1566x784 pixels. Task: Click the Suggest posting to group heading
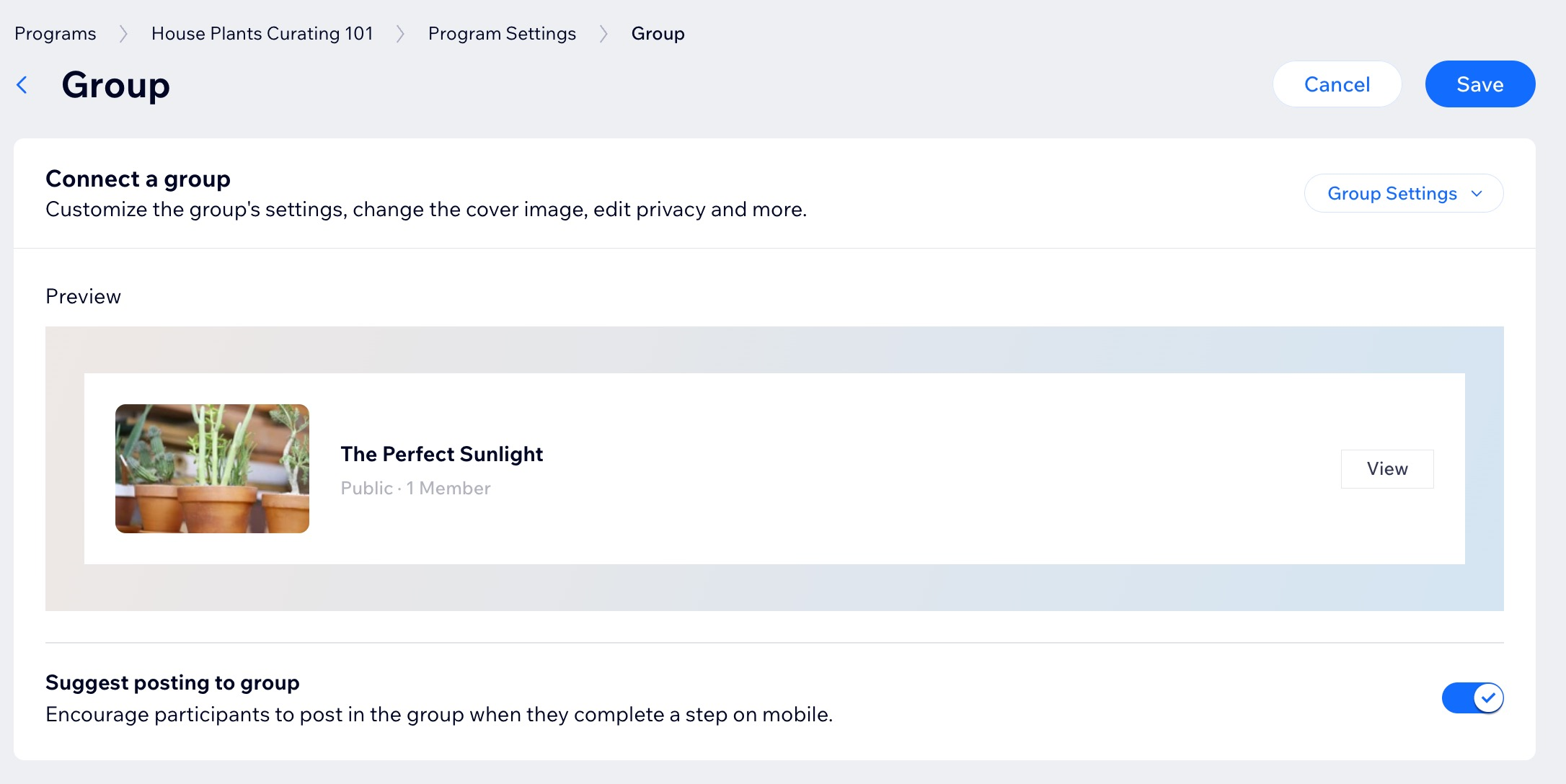point(172,682)
